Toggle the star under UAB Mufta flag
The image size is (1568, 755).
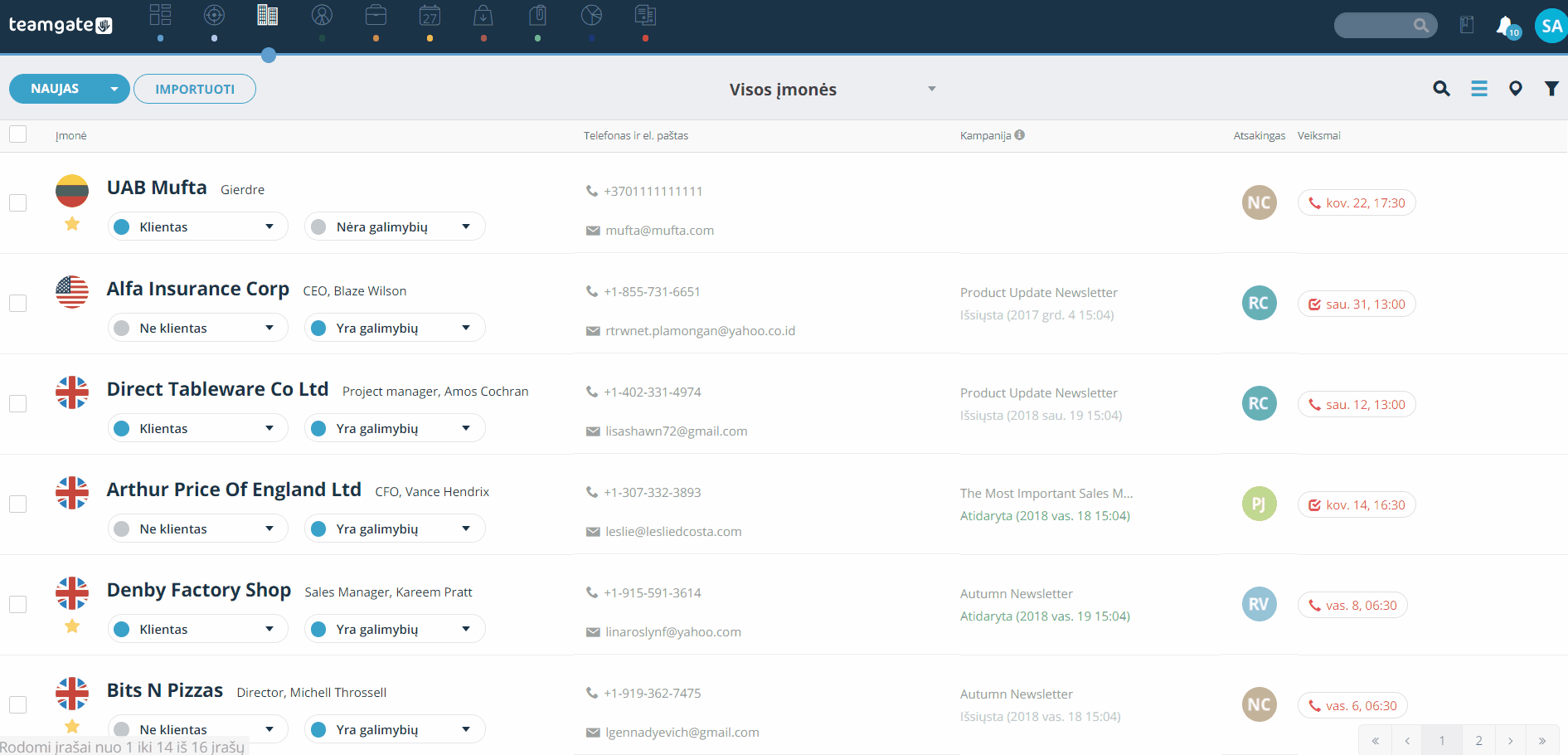click(72, 223)
